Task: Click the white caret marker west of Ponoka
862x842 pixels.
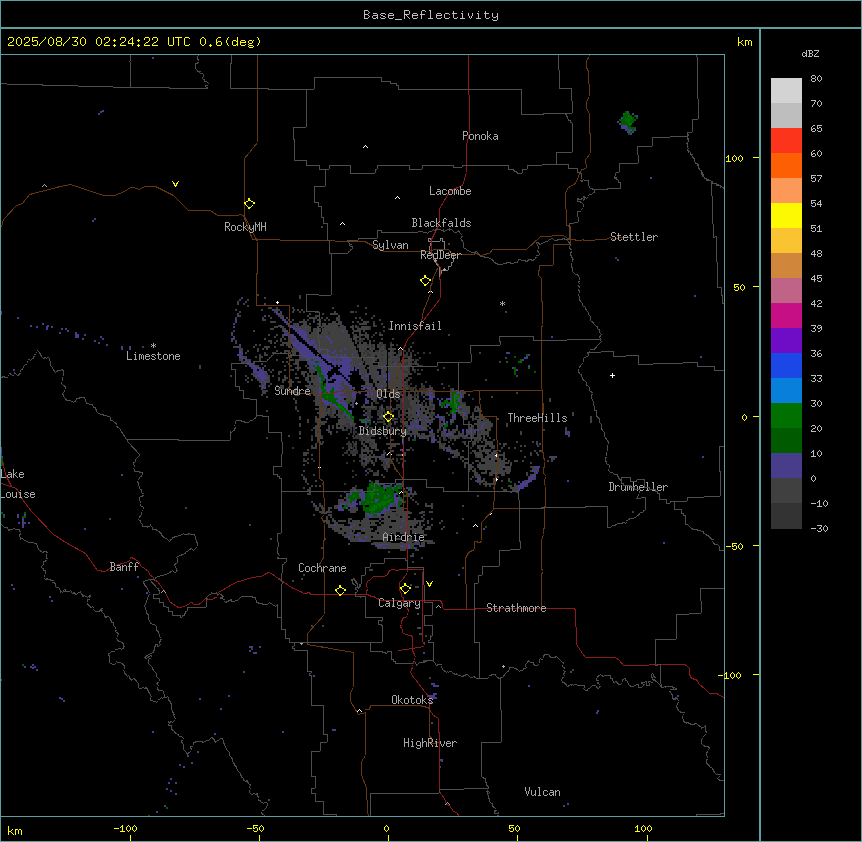Action: coord(365,147)
